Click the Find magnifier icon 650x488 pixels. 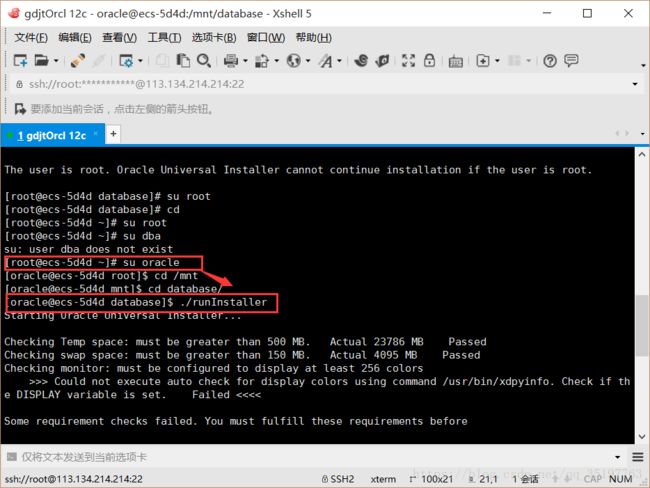click(204, 61)
